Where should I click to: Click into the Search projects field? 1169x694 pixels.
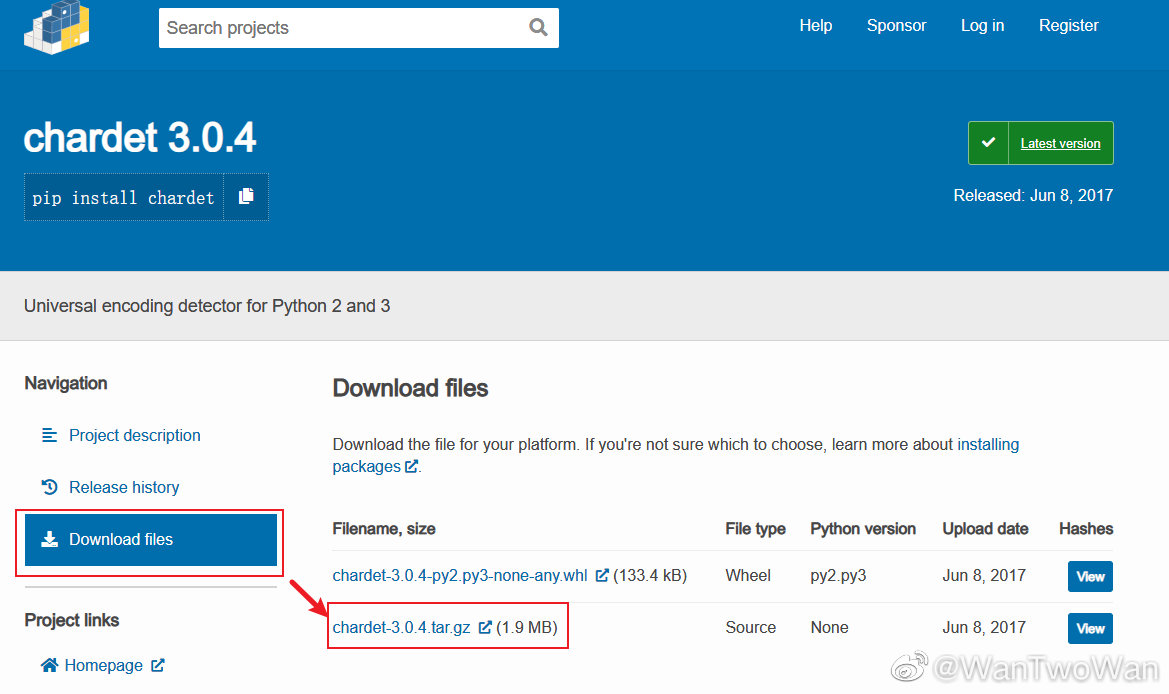pos(340,28)
